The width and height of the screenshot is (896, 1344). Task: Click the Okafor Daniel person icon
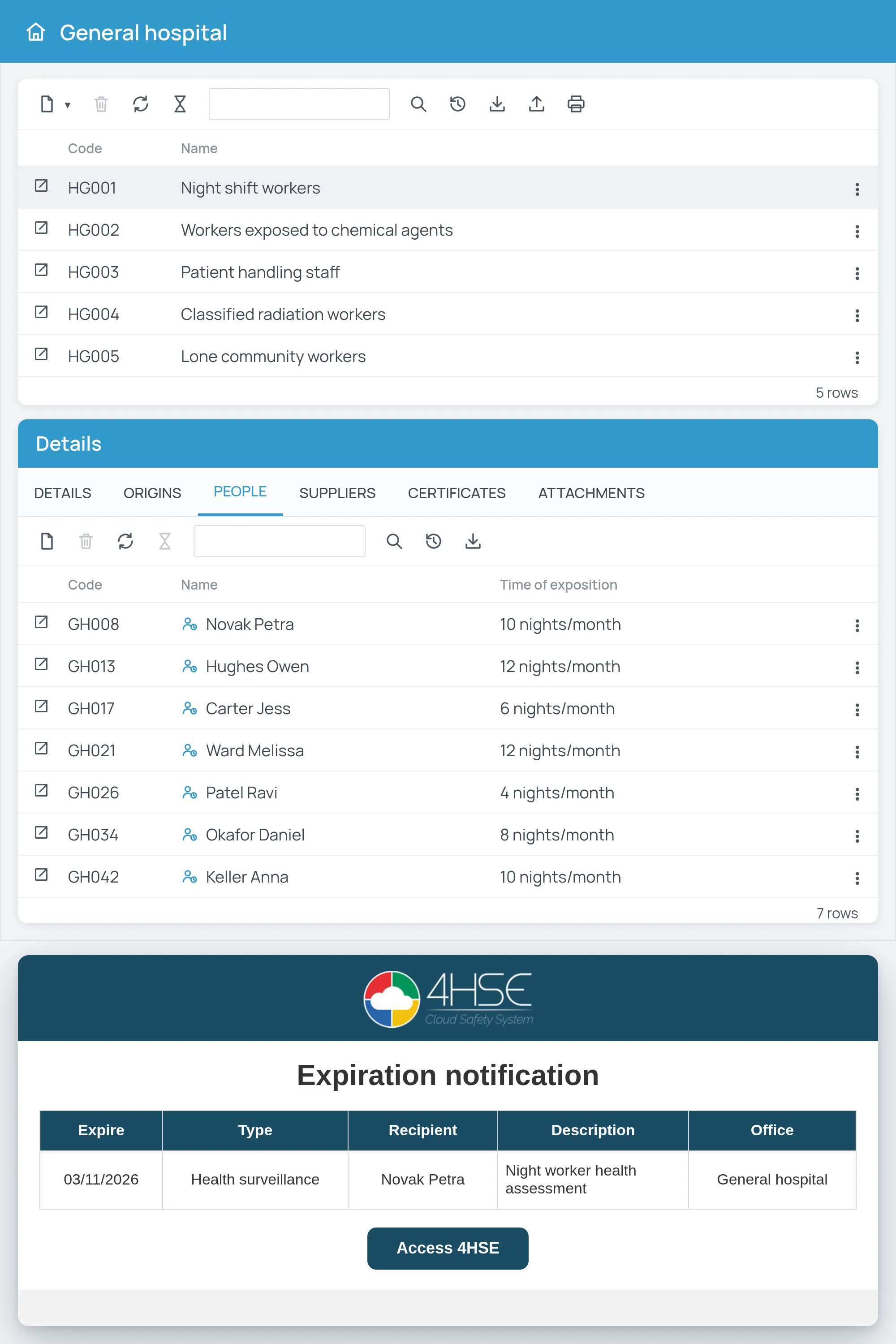click(190, 835)
